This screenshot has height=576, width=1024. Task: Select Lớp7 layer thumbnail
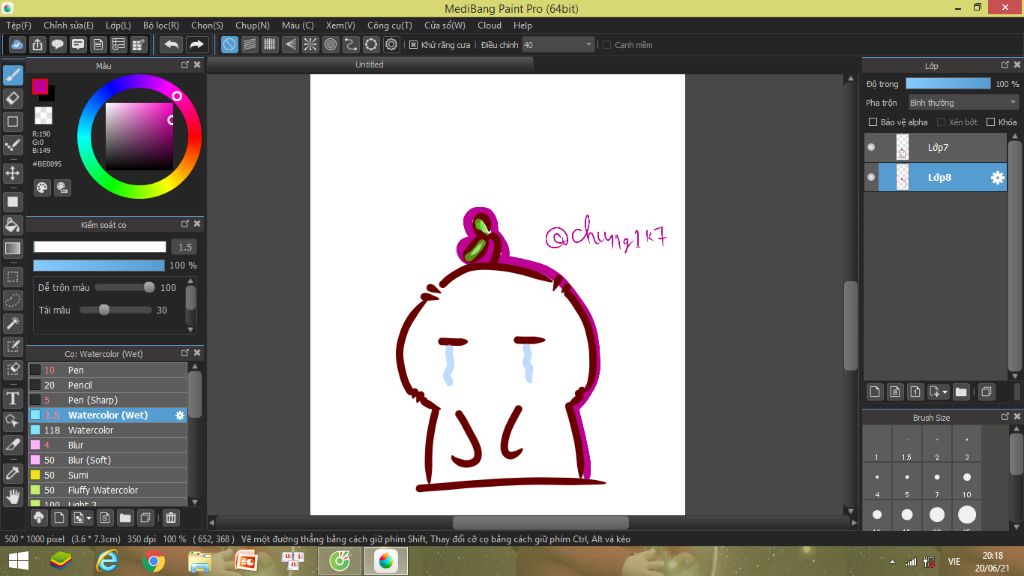click(902, 148)
